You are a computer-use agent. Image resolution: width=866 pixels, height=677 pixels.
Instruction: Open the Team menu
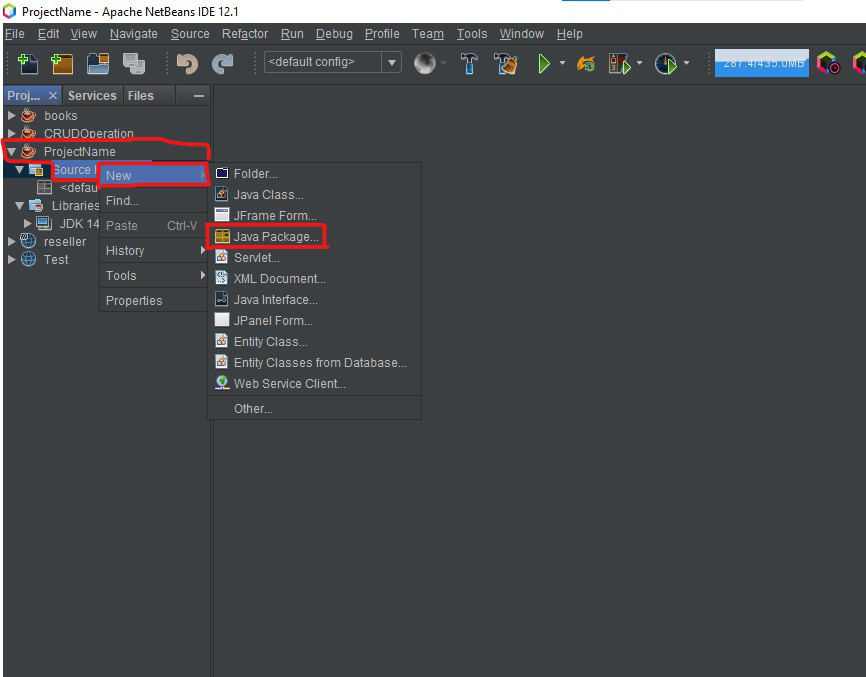point(427,34)
